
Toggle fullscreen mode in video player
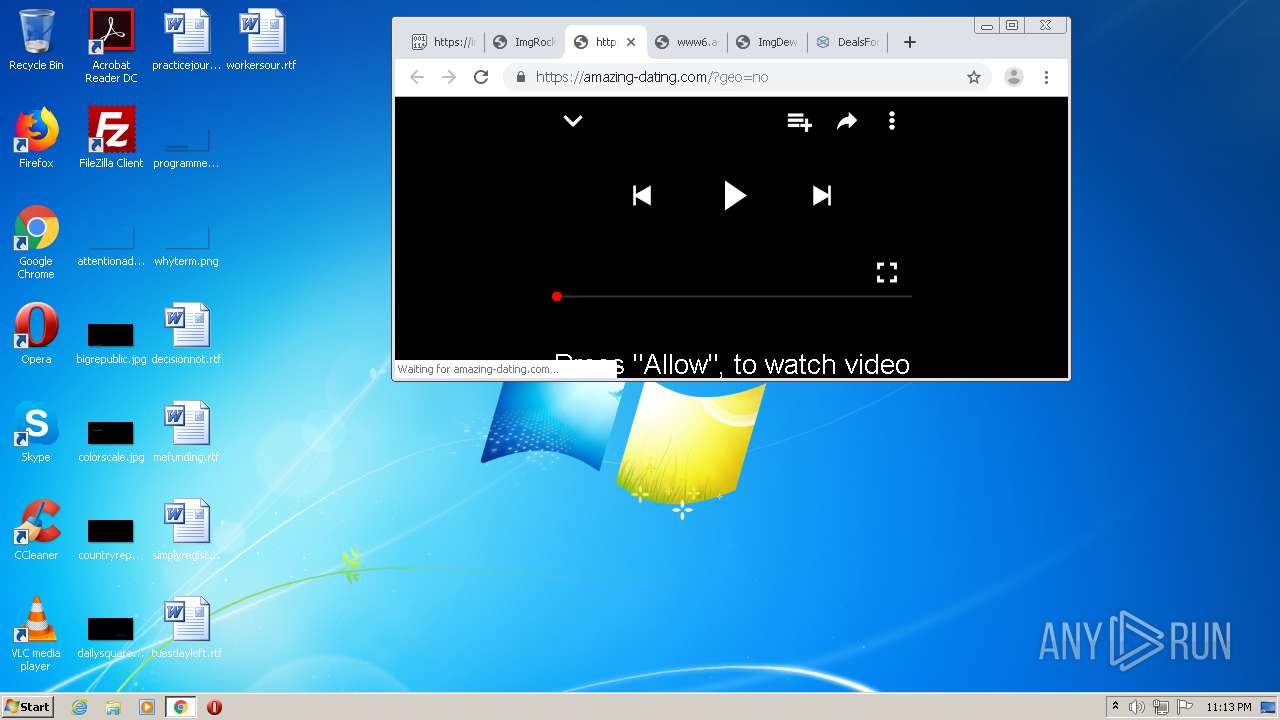(x=887, y=272)
